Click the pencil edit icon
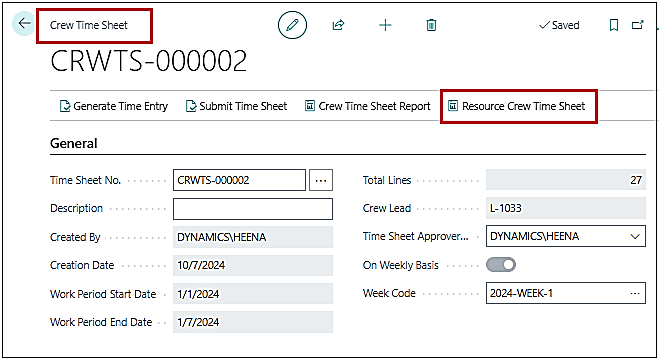The width and height of the screenshot is (659, 360). point(292,25)
